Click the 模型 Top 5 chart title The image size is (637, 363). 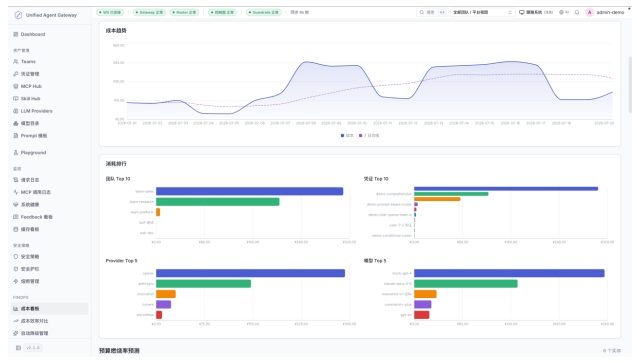tap(375, 261)
